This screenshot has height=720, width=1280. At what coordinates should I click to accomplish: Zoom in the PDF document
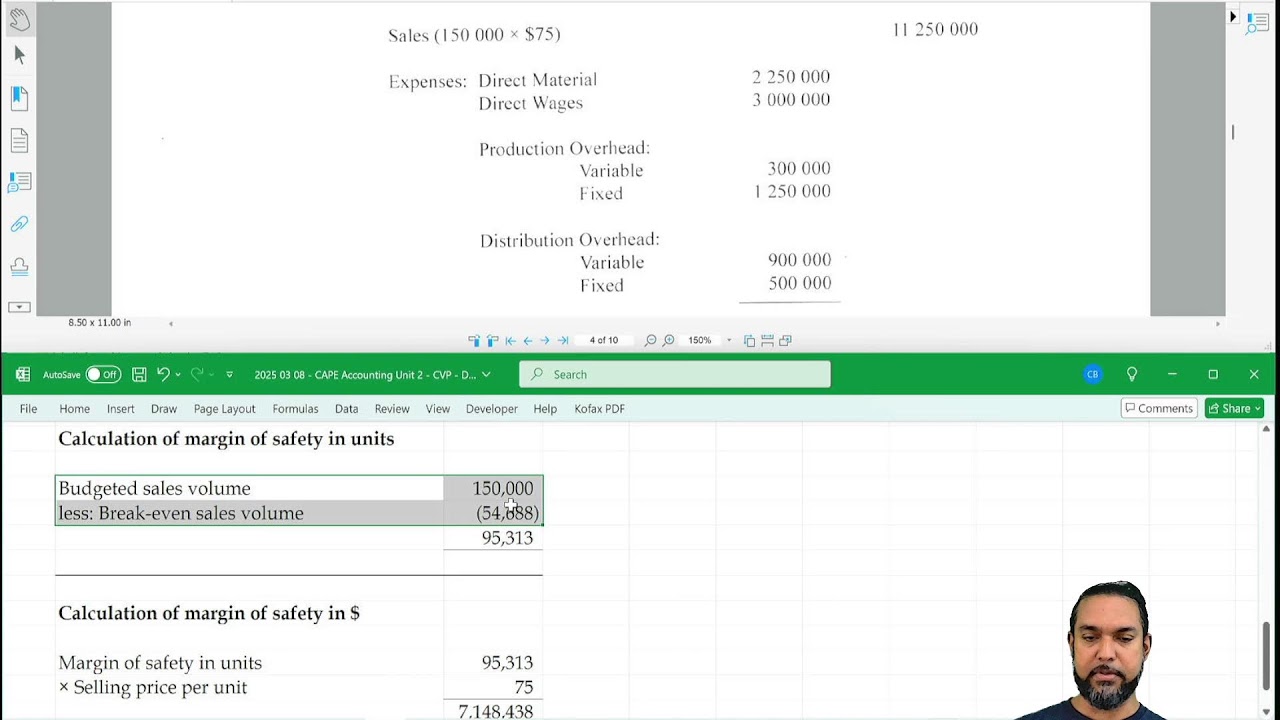669,341
